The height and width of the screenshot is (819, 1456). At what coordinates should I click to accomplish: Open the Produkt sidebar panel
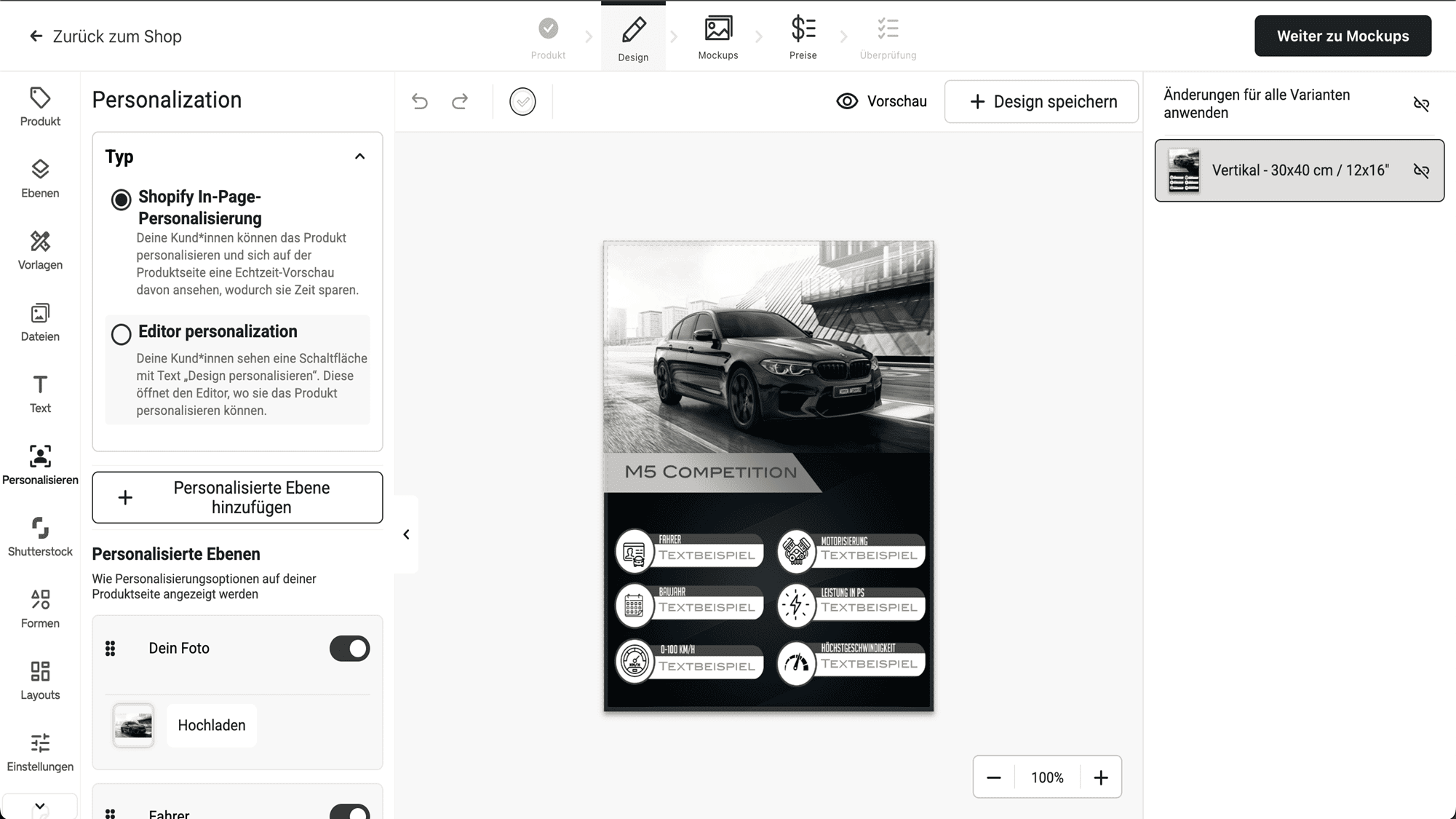click(x=40, y=107)
